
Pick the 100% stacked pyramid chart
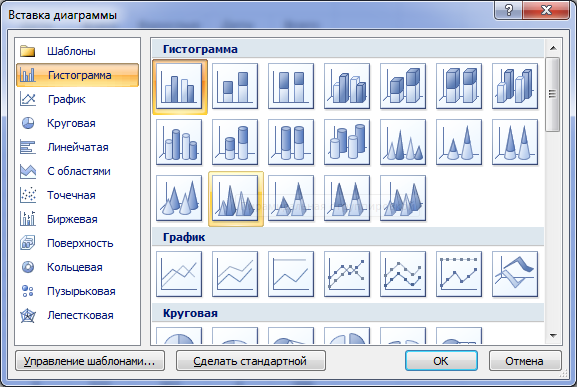pyautogui.click(x=347, y=198)
